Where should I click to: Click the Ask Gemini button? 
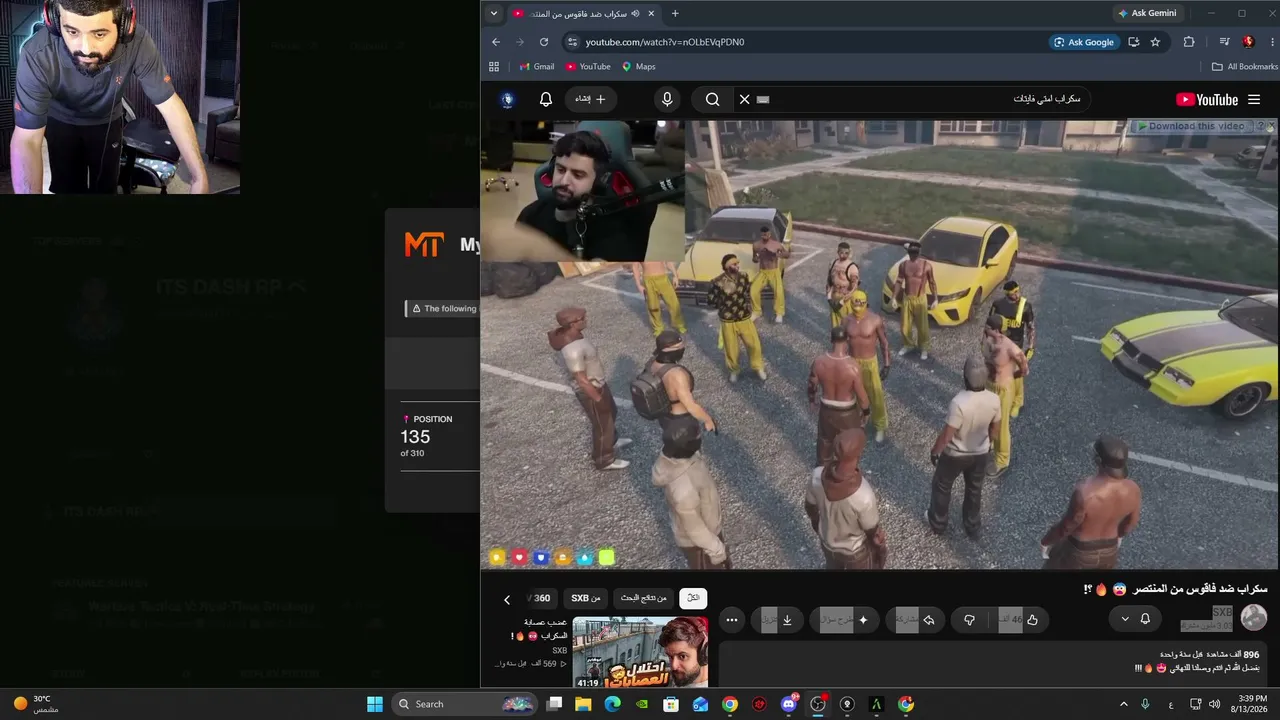[1147, 14]
